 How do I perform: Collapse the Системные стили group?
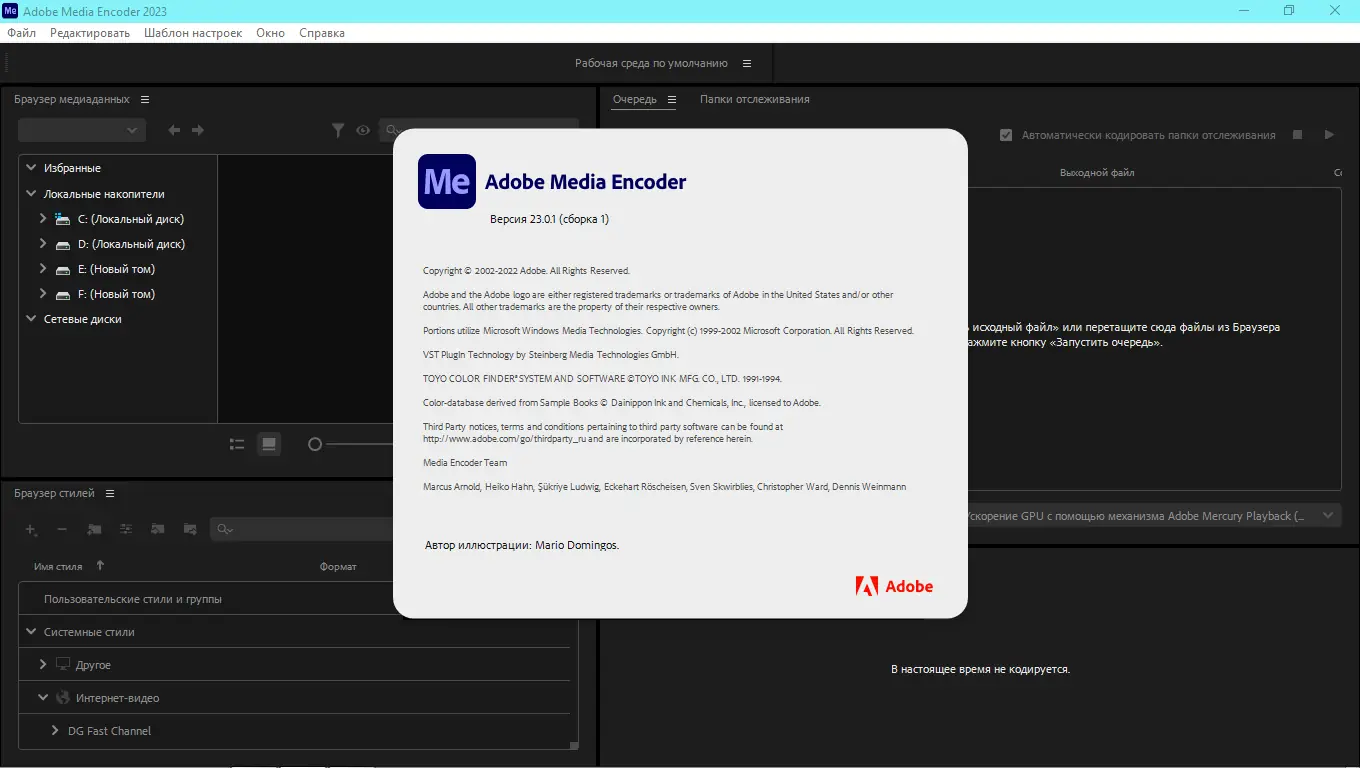click(31, 632)
